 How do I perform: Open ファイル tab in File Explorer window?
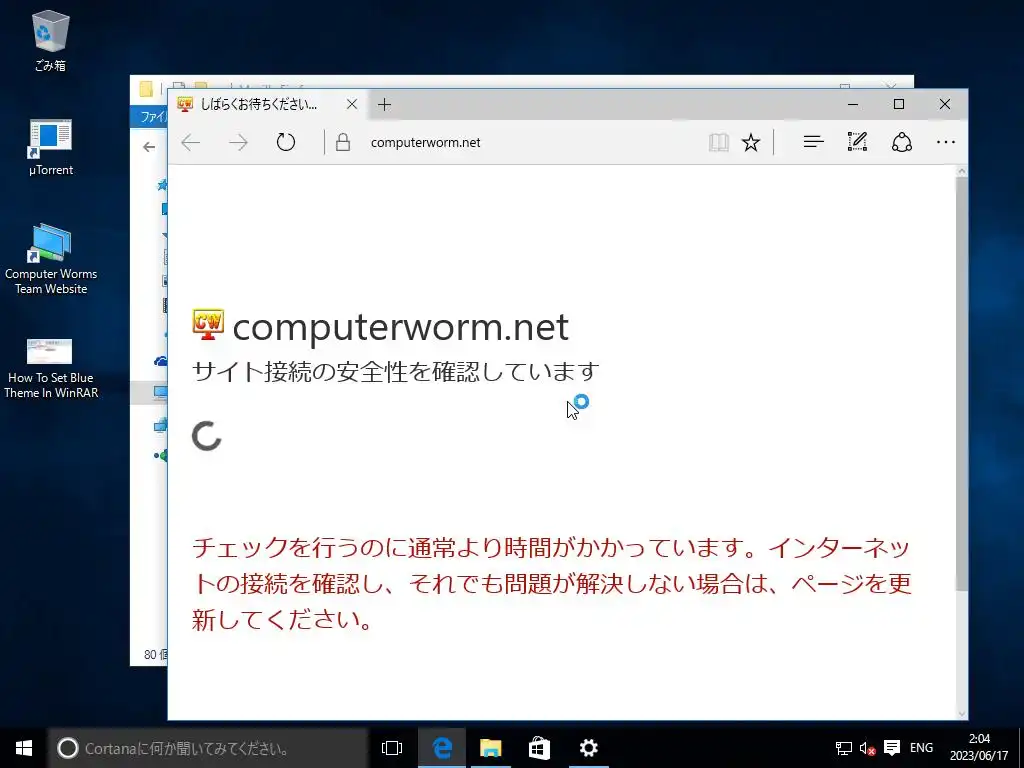point(151,117)
